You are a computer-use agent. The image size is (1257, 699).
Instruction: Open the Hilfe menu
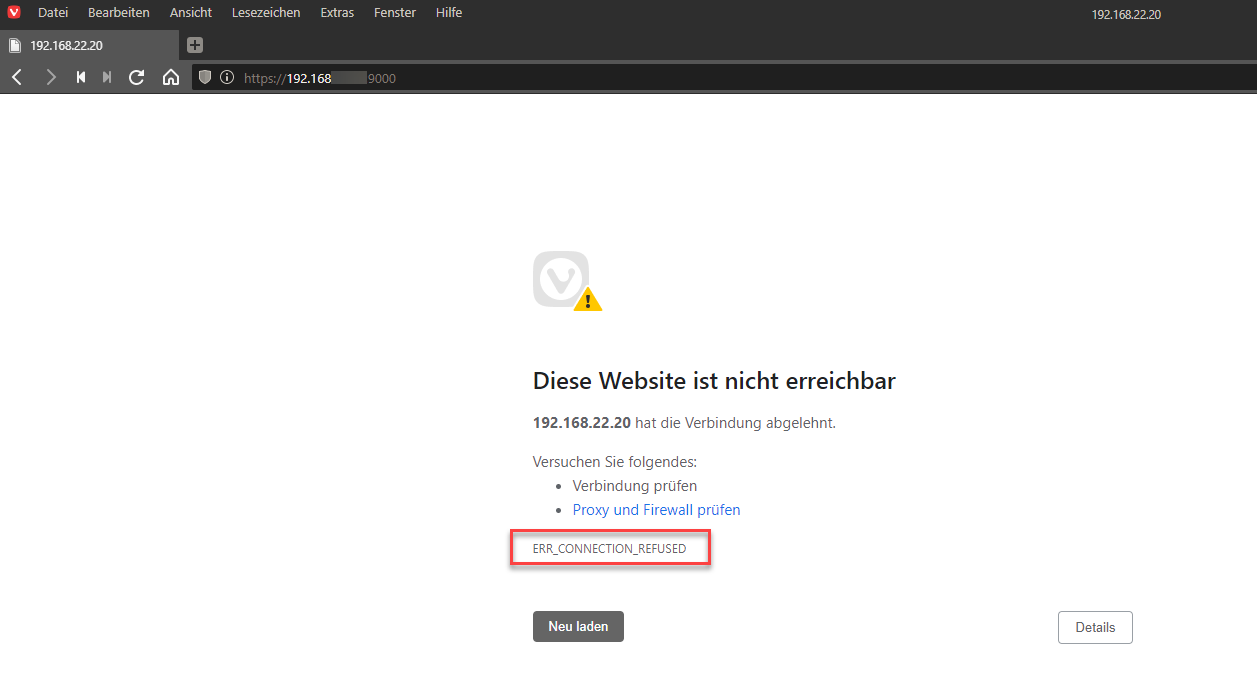coord(448,12)
